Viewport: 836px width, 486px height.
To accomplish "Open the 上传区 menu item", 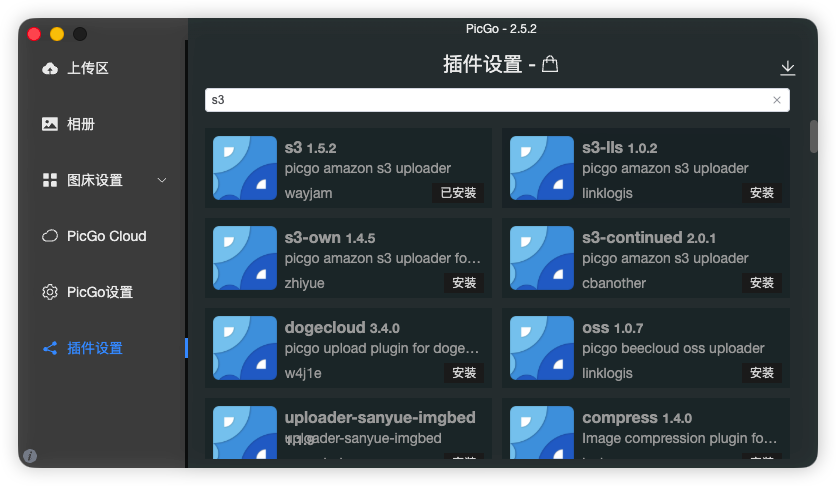I will coord(87,68).
